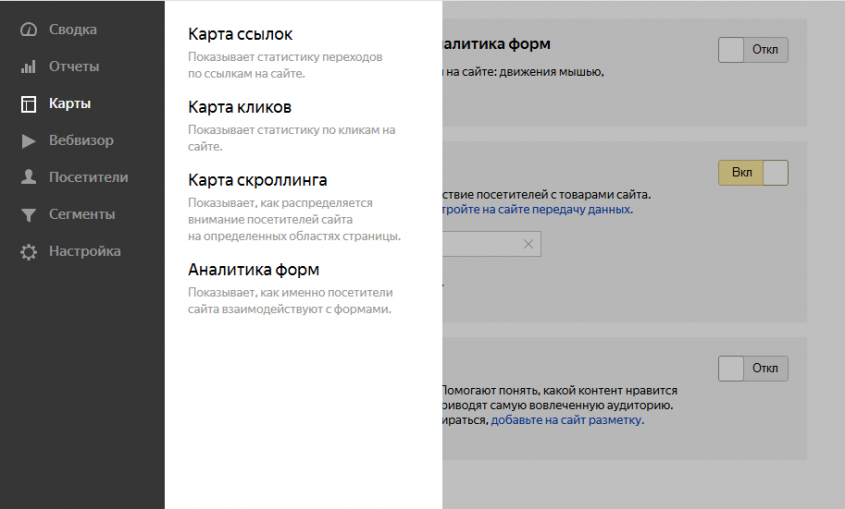Click inside the text input field
The image size is (845, 509).
(x=480, y=244)
